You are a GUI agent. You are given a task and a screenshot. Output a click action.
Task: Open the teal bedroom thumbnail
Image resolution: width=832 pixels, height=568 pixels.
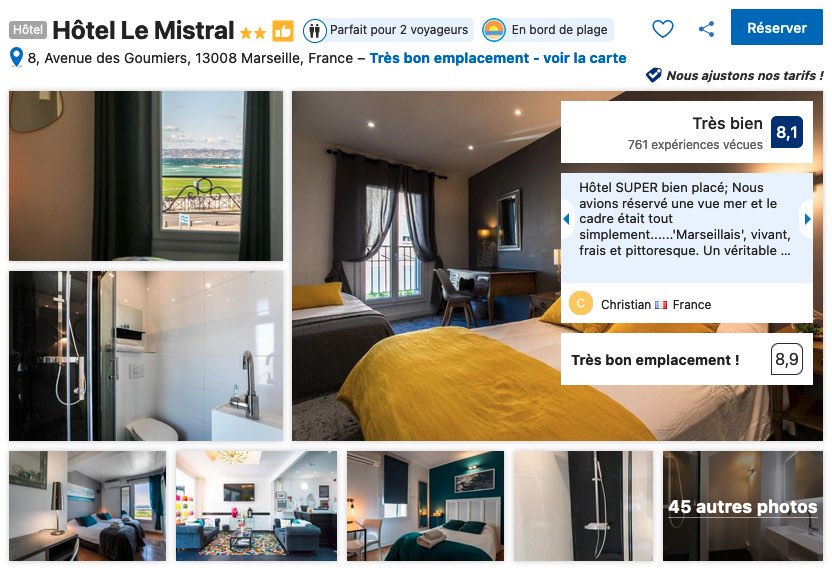425,506
